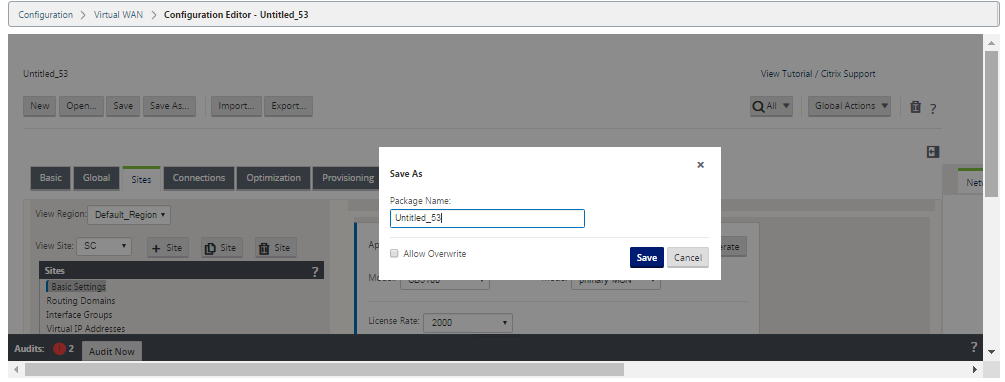
Task: Click the red audit error indicator
Action: [60, 349]
